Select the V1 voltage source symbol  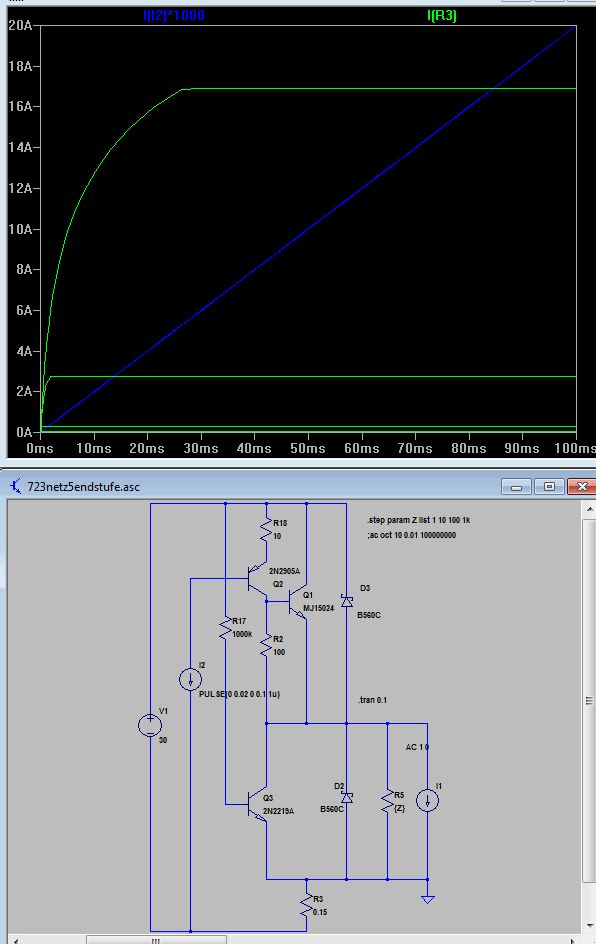(150, 725)
